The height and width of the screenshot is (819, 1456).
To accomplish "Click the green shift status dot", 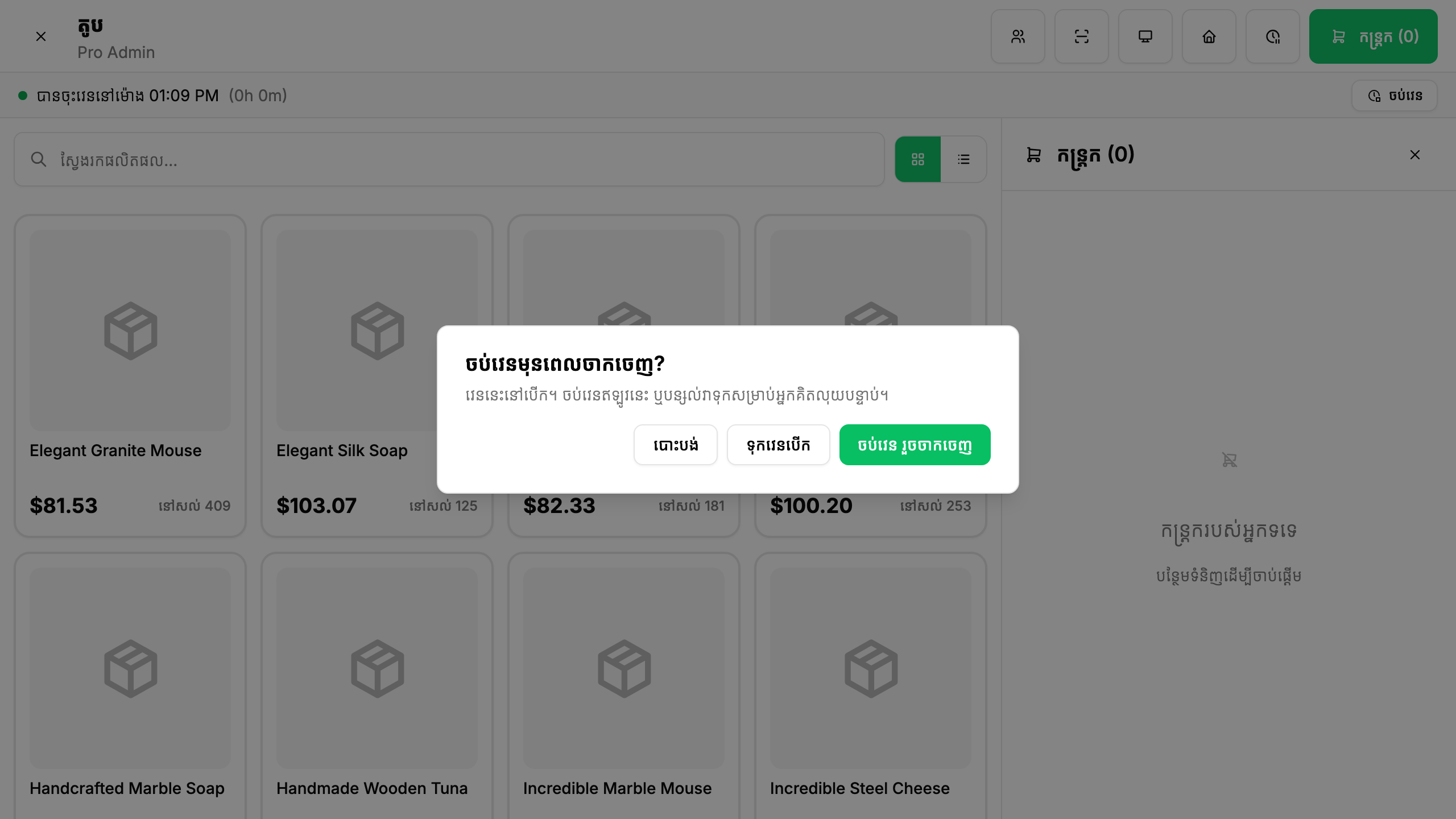I will click(x=23, y=96).
